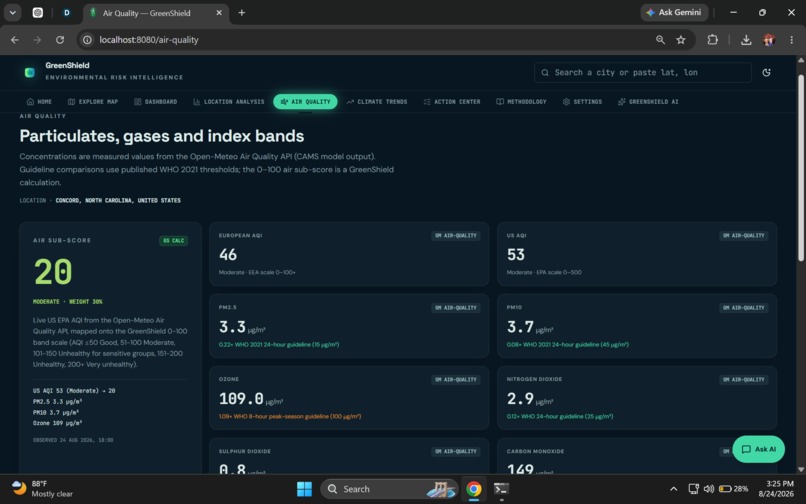The image size is (806, 504).
Task: Open the Methodology nav item
Action: 521,102
